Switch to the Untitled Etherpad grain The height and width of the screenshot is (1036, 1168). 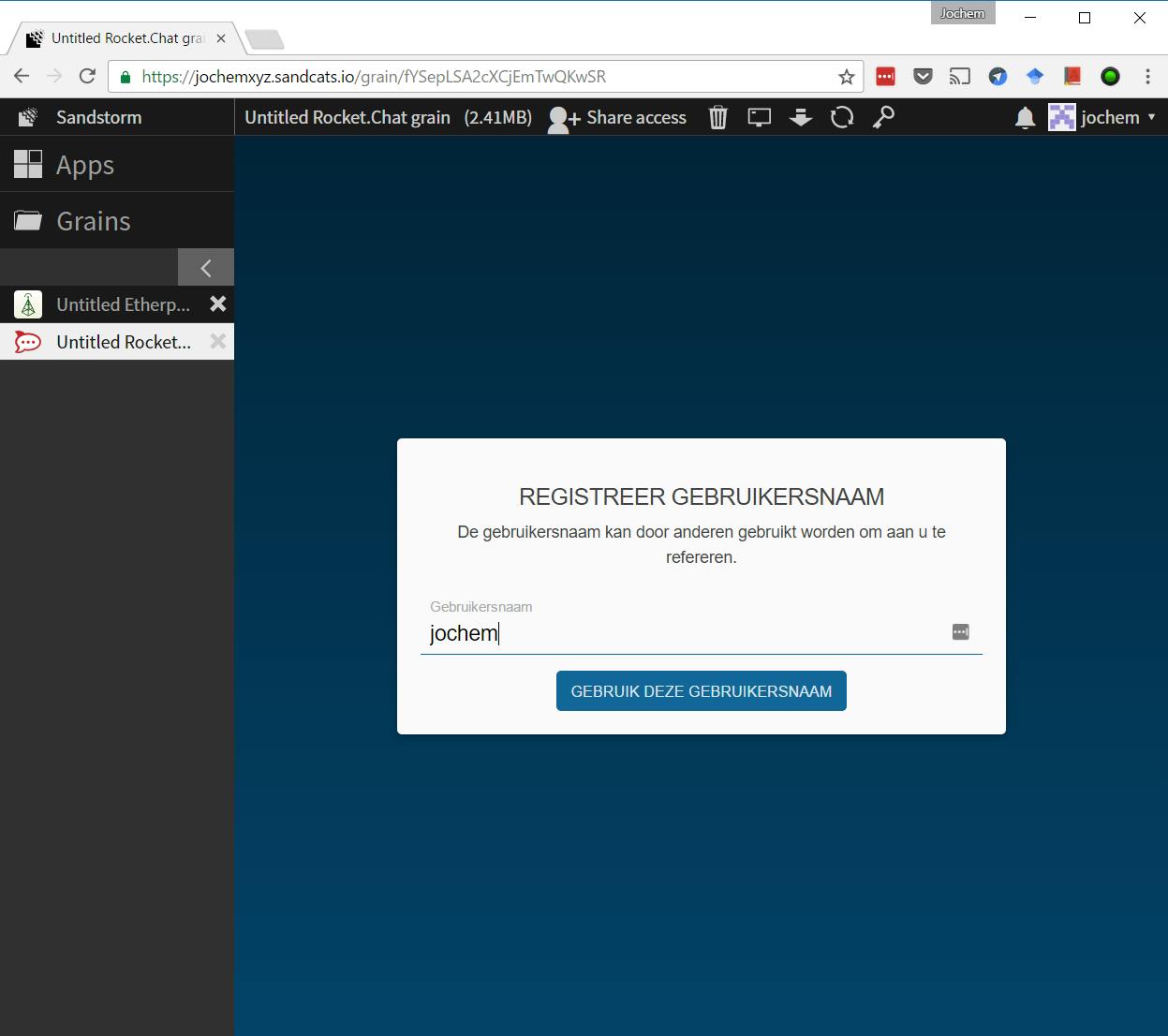pyautogui.click(x=103, y=304)
